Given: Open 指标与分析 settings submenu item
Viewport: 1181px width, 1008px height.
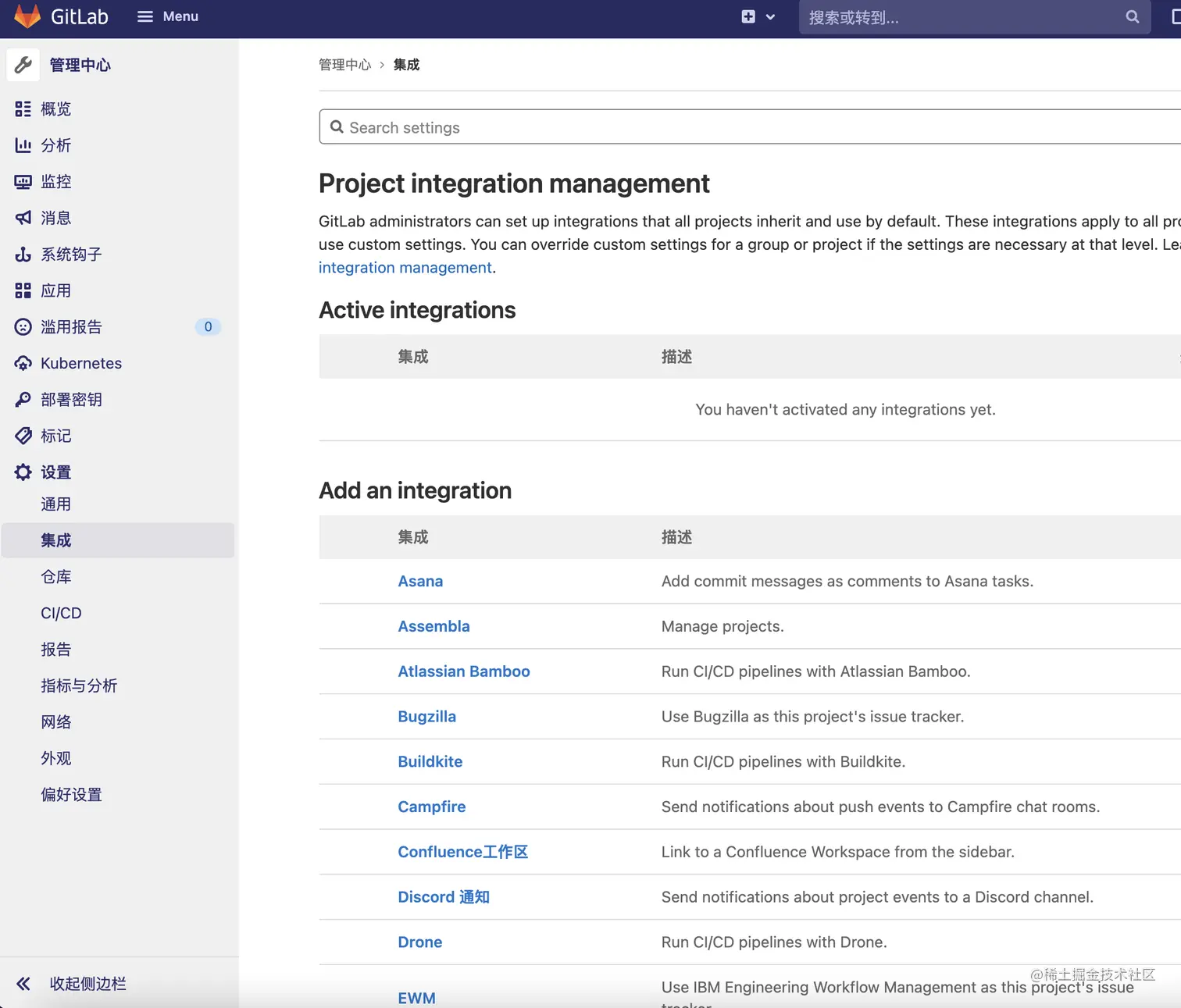Looking at the screenshot, I should [79, 686].
